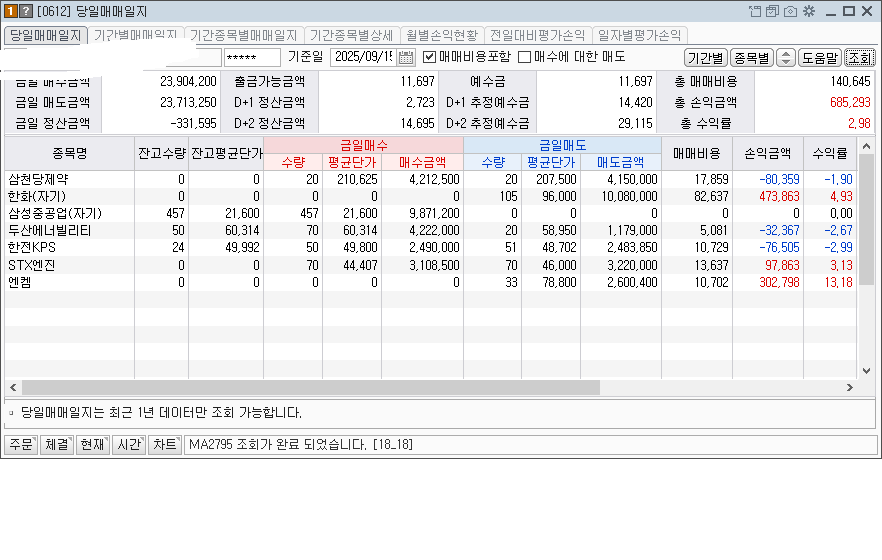
Task: Click the camera screenshot icon in title bar
Action: [x=790, y=11]
